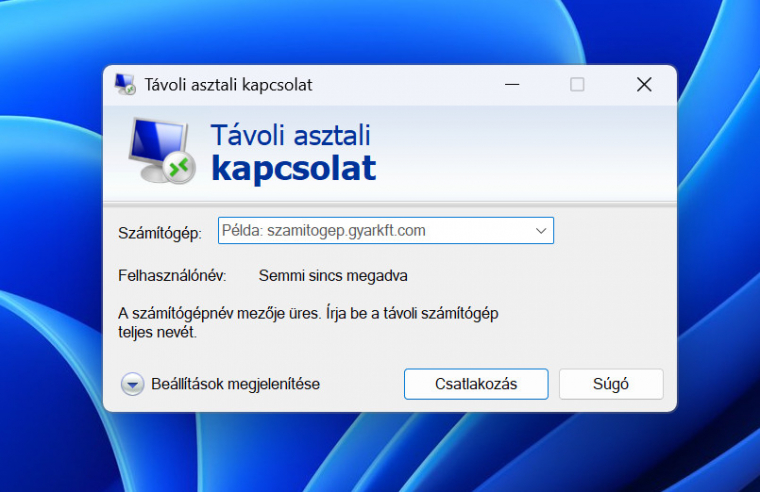The height and width of the screenshot is (492, 760).
Task: Open the Számítógép dropdown arrow
Action: coord(541,231)
